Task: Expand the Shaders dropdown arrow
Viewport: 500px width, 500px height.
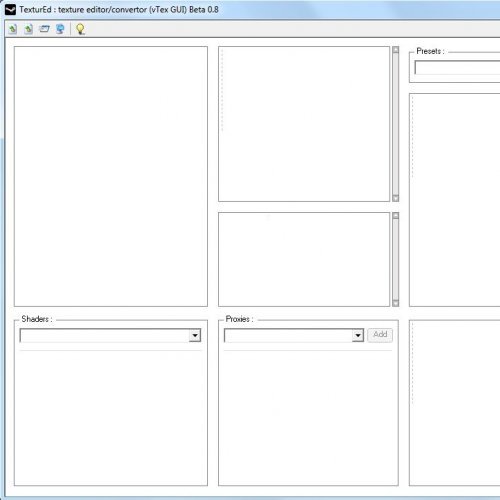Action: pos(195,335)
